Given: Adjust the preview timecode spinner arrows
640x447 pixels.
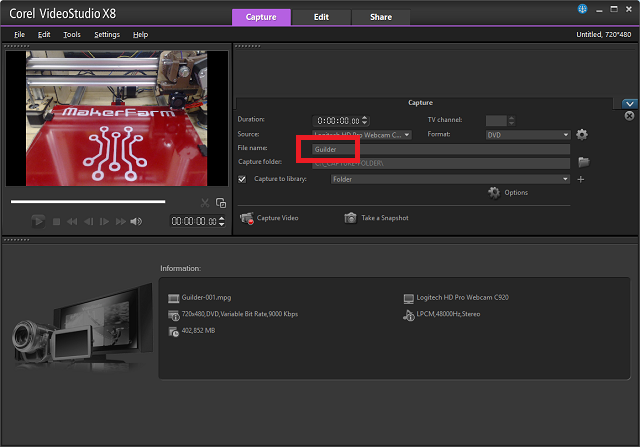Looking at the screenshot, I should pyautogui.click(x=222, y=221).
